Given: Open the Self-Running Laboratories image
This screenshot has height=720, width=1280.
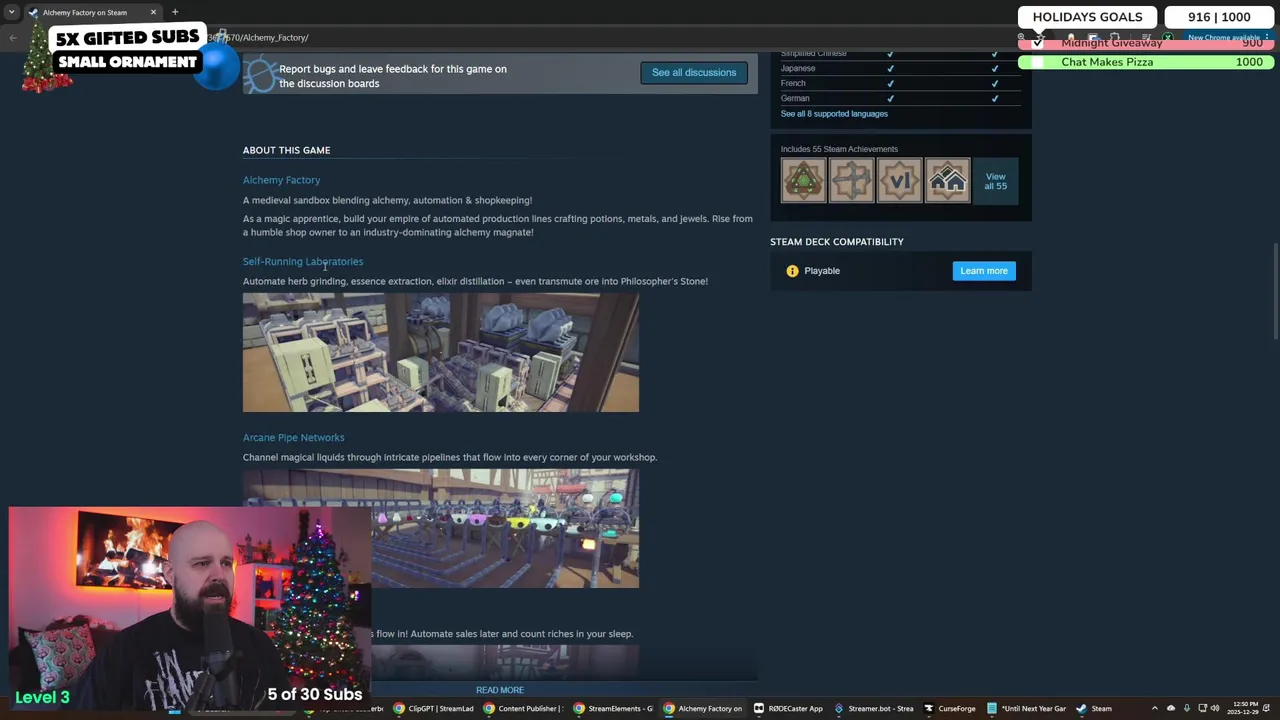Looking at the screenshot, I should (x=441, y=353).
